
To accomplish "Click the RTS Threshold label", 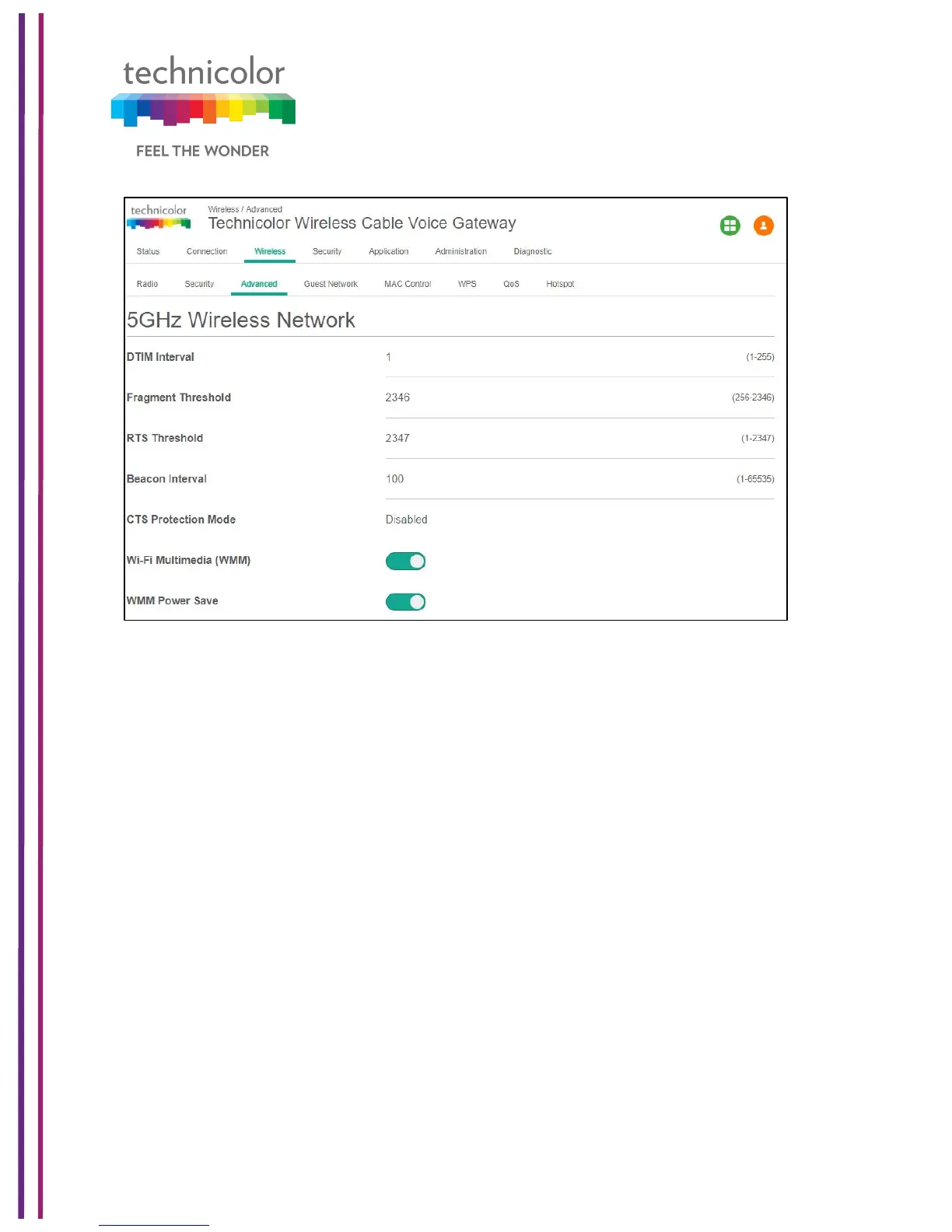I will click(x=165, y=438).
